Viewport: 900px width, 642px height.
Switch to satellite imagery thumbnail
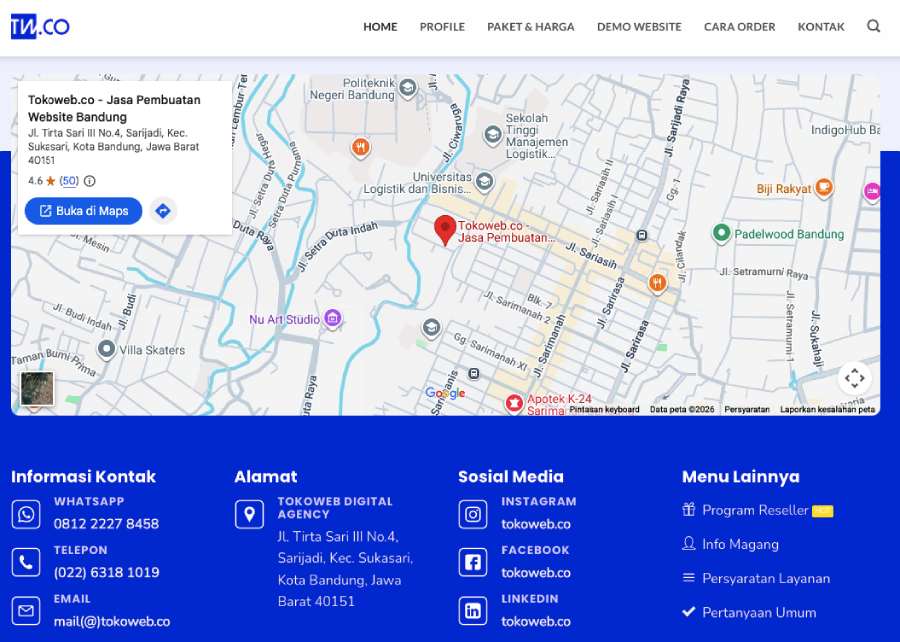pos(37,388)
